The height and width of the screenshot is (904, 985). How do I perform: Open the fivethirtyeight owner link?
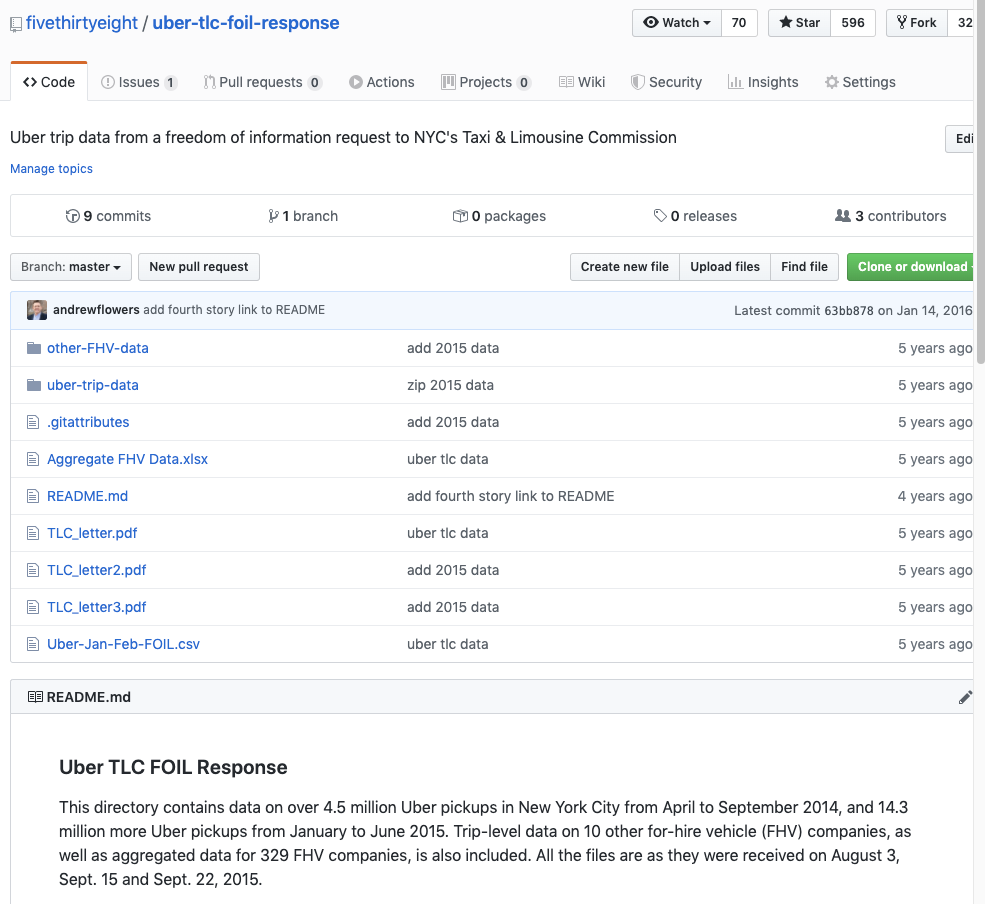click(82, 23)
